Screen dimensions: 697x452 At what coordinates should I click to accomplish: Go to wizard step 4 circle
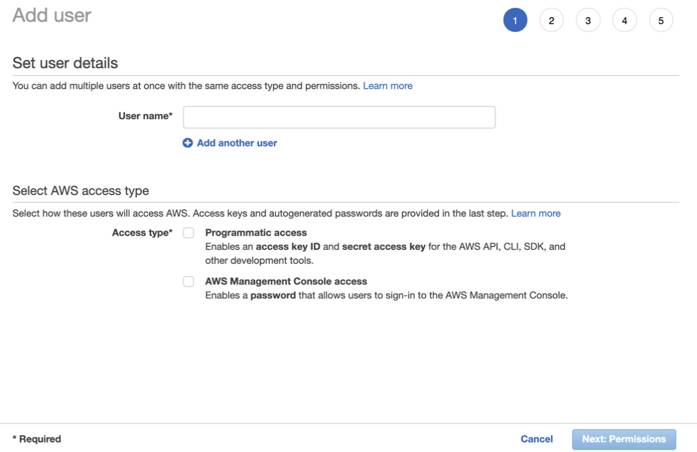625,20
